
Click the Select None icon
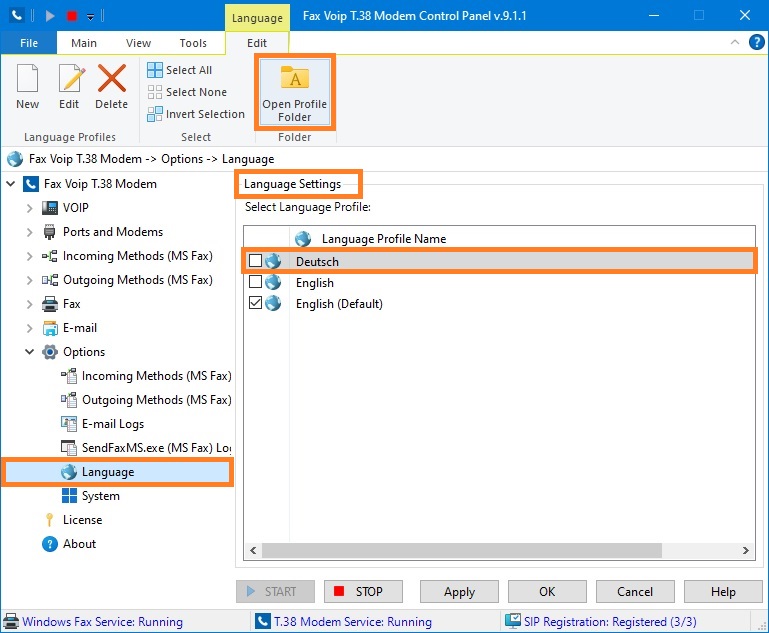(155, 92)
